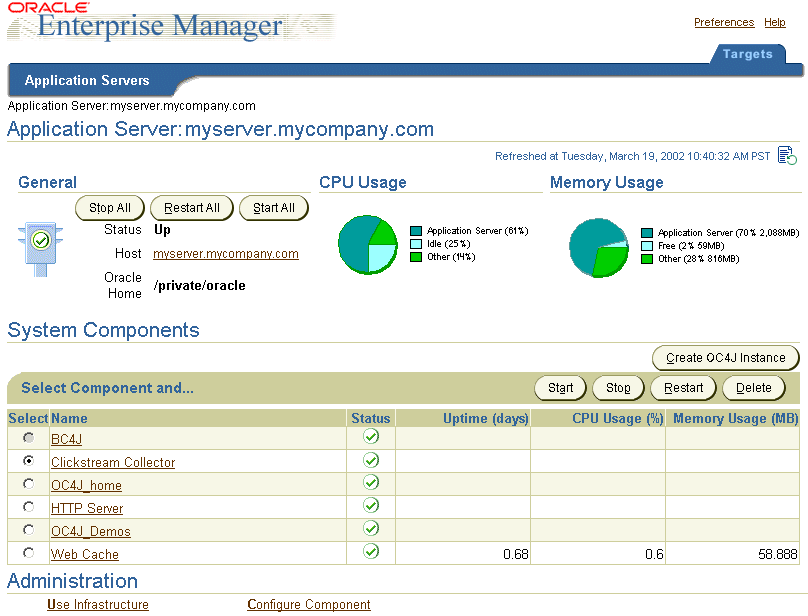808x616 pixels.
Task: Click the Up status value
Action: [x=162, y=230]
